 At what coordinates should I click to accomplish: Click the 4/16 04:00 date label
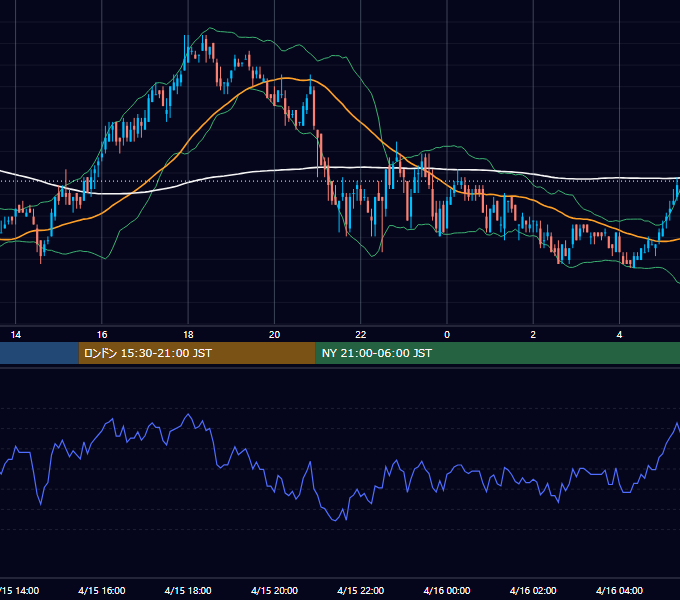coord(619,590)
